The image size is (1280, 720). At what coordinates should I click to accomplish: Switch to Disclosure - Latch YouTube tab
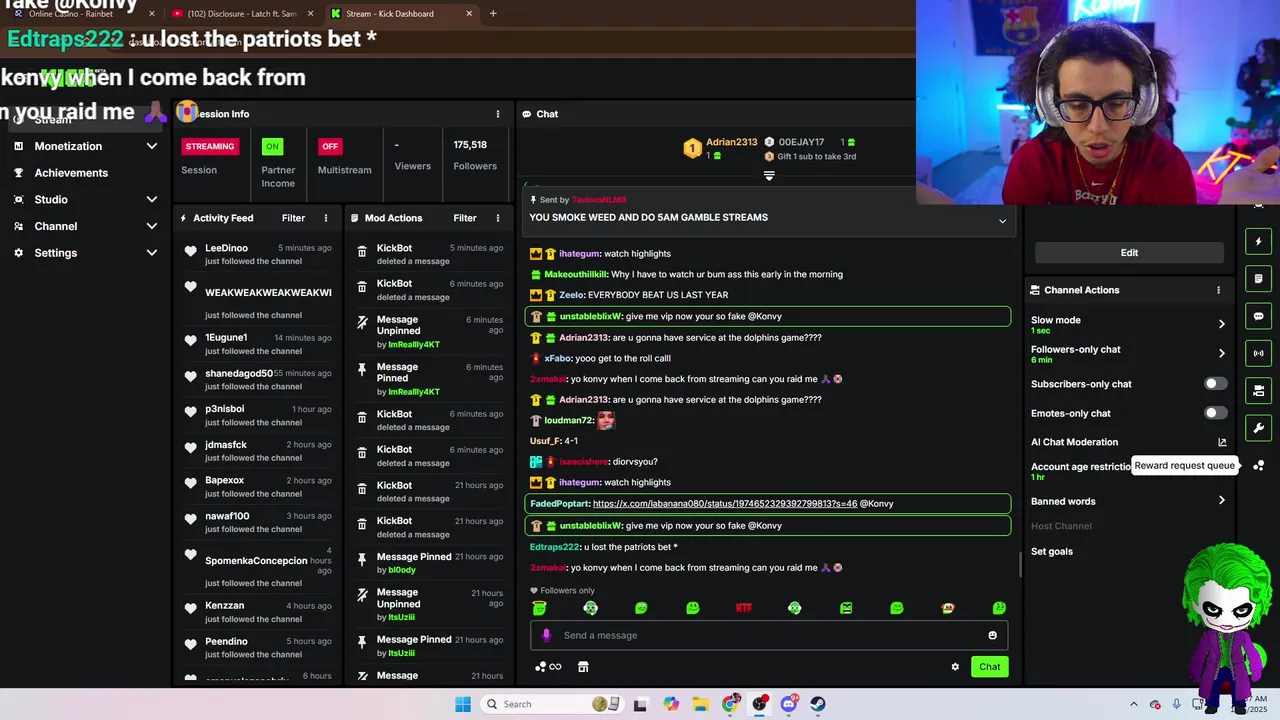[241, 13]
